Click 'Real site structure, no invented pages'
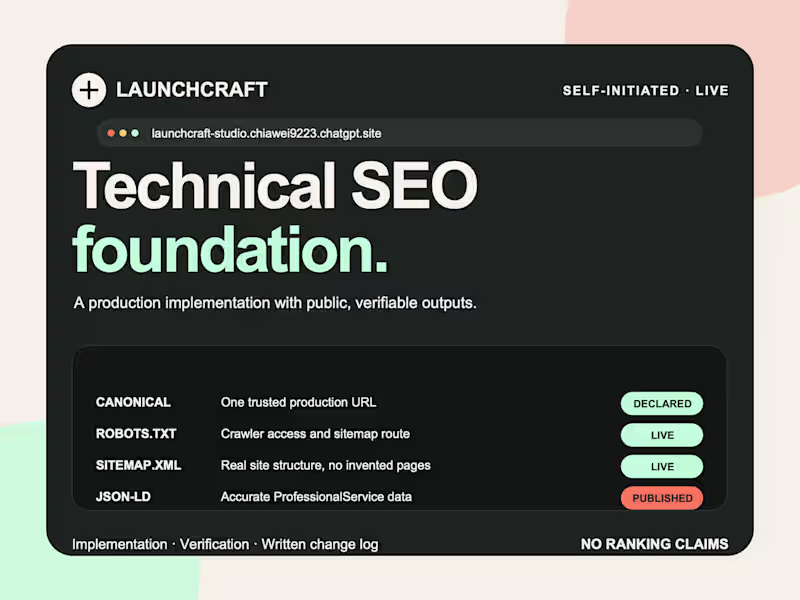Image resolution: width=800 pixels, height=600 pixels. point(326,466)
